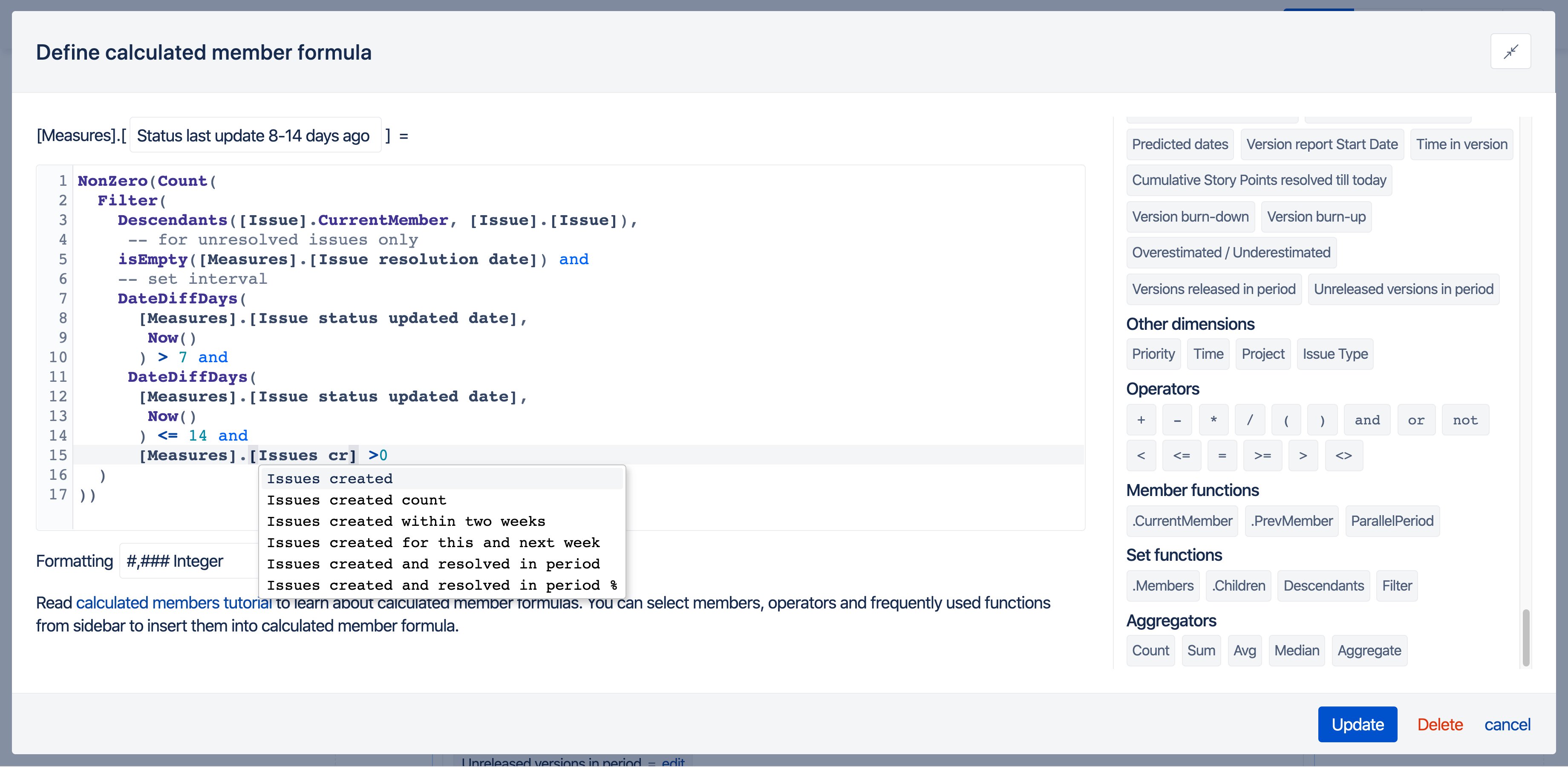Choose 'Issues created and resolved in period'
The image size is (1568, 767).
point(442,564)
